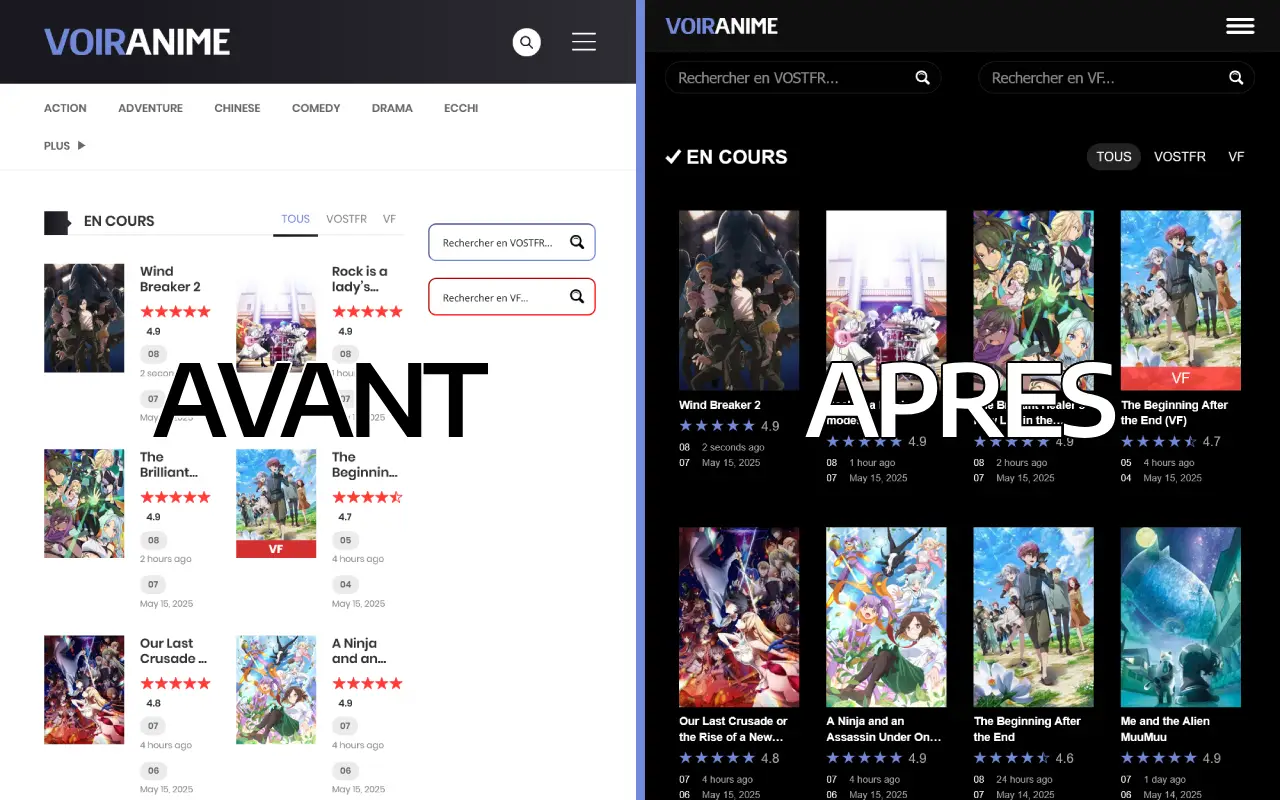Click the arrow next to PLUS
The height and width of the screenshot is (800, 1280).
click(x=79, y=145)
